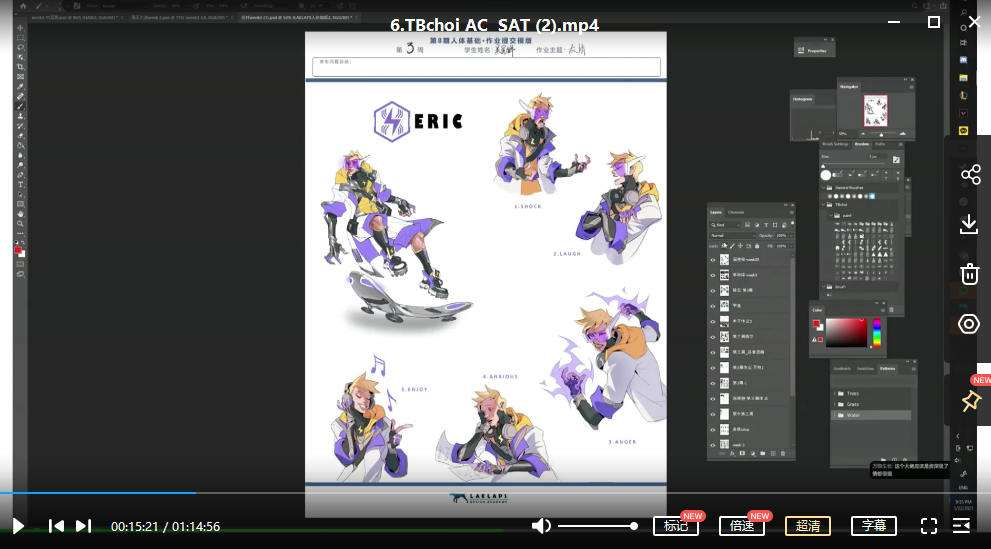Toggle visibility of the top layer
Viewport: 991px width, 549px height.
click(713, 260)
